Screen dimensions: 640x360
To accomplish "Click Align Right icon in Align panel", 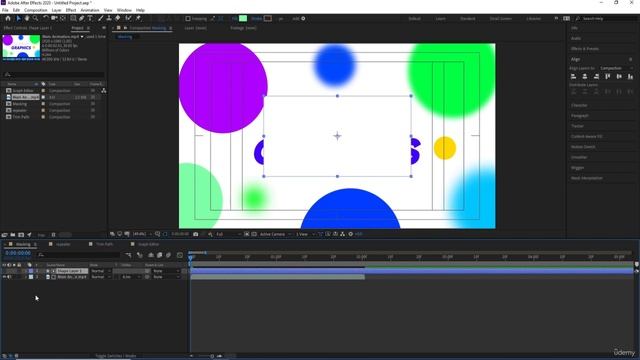I will [596, 76].
